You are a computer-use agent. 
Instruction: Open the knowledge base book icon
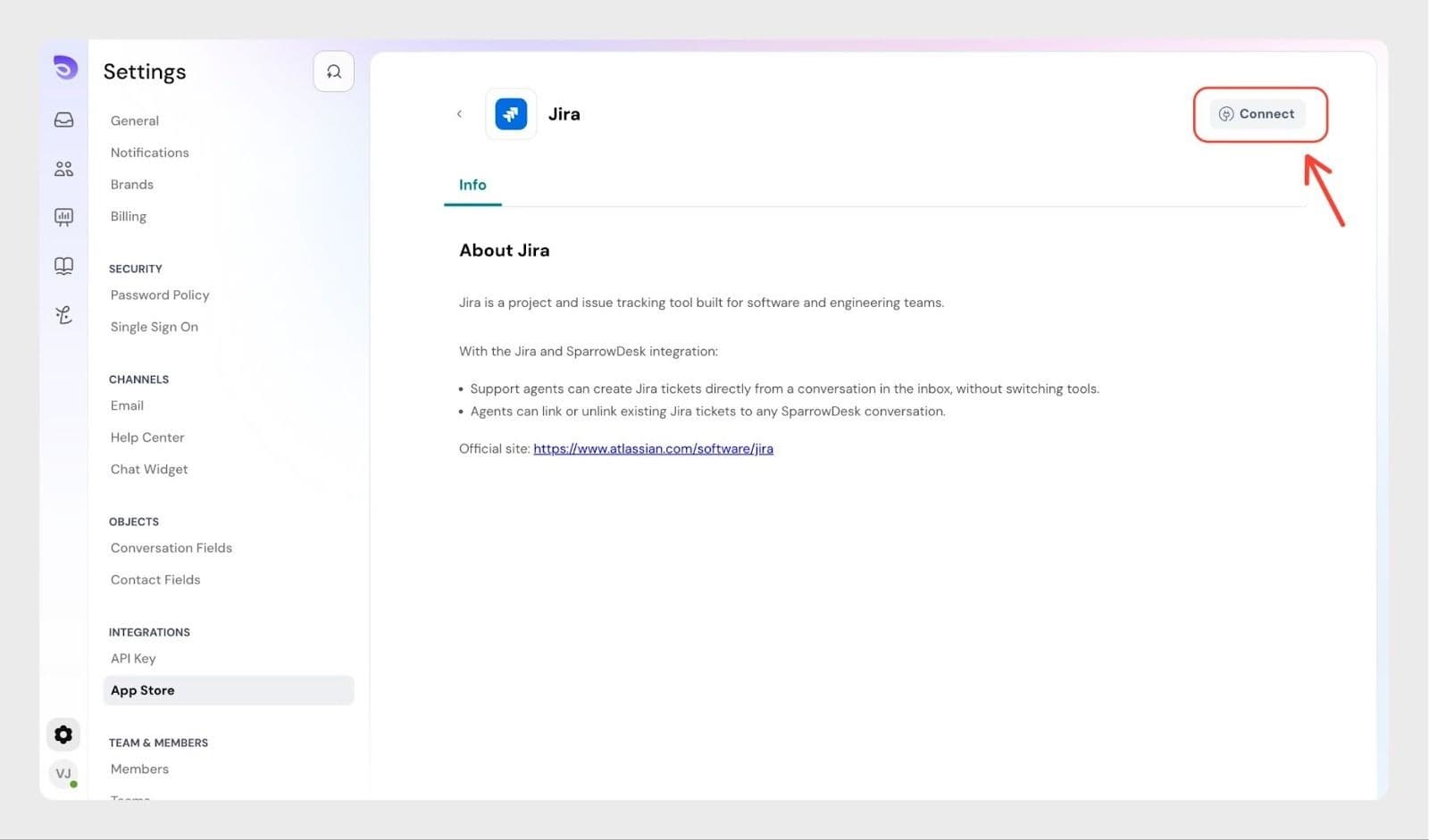[x=64, y=266]
